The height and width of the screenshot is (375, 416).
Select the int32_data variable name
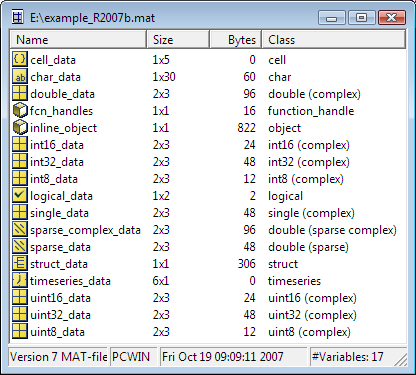pyautogui.click(x=57, y=162)
